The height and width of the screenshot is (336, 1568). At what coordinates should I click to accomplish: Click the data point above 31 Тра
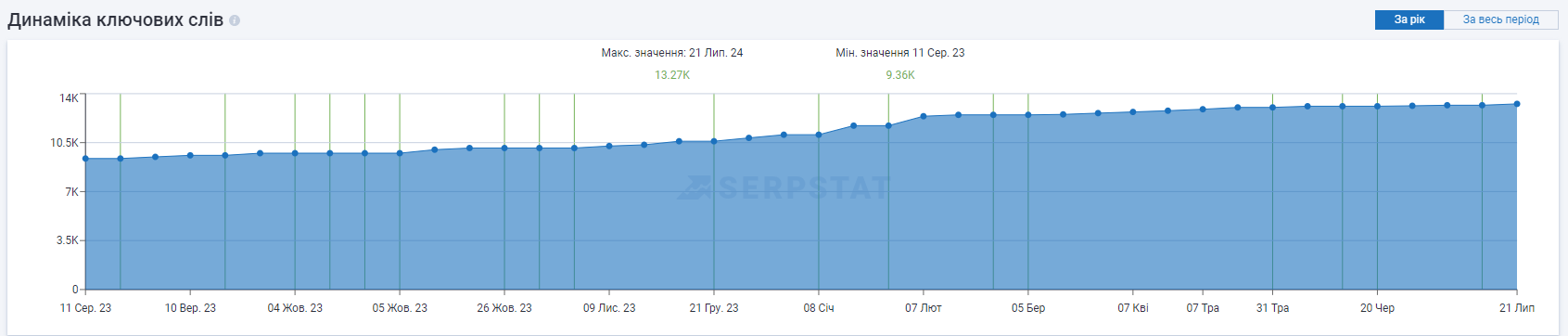click(x=1272, y=108)
